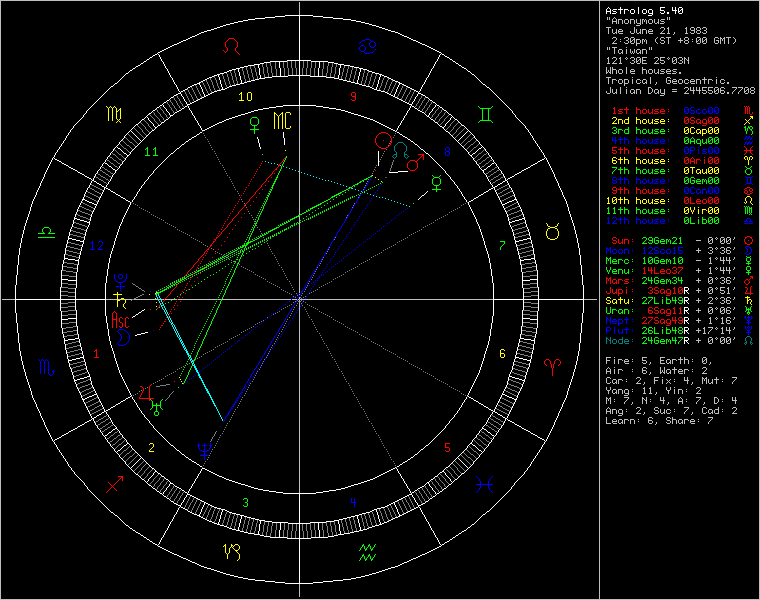Screen dimensions: 760x600
Task: Click the yellow MC label in the chart
Action: (x=282, y=121)
